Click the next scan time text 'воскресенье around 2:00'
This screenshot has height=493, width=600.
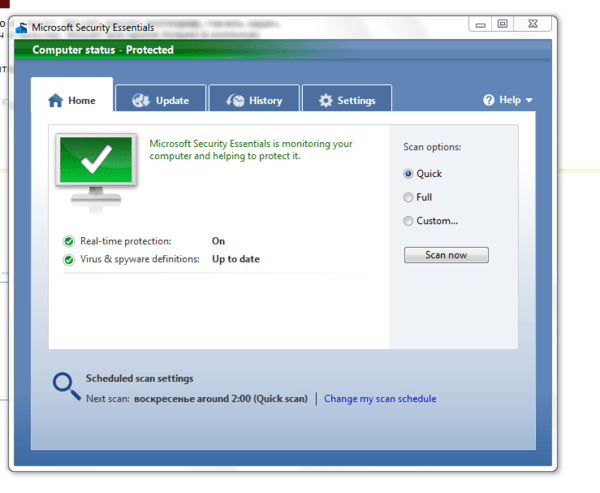[192, 399]
